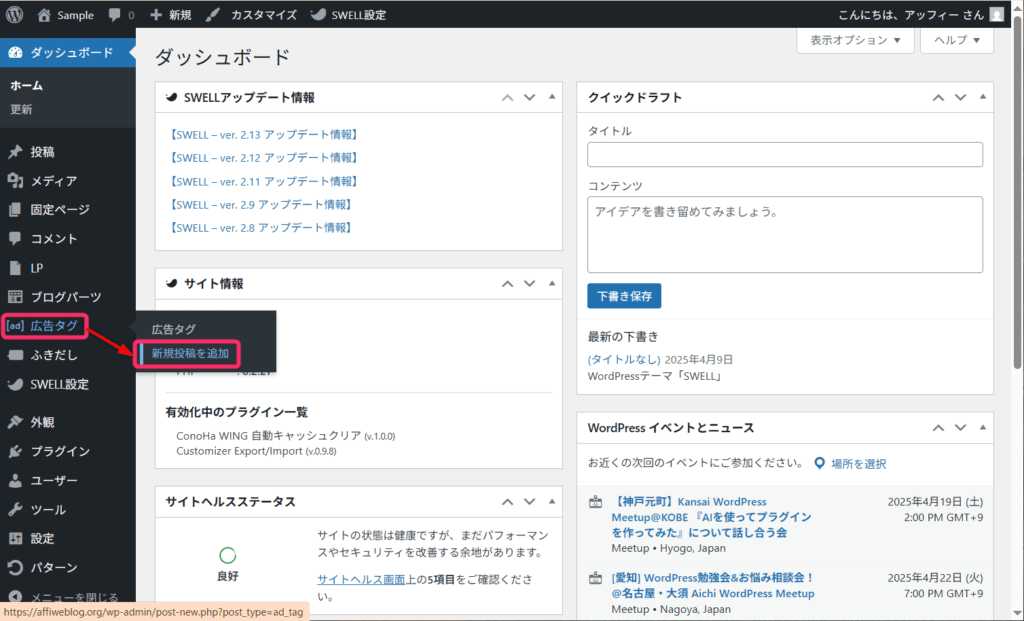Open サイトヘルス画面 link
1024x621 pixels.
(x=361, y=579)
